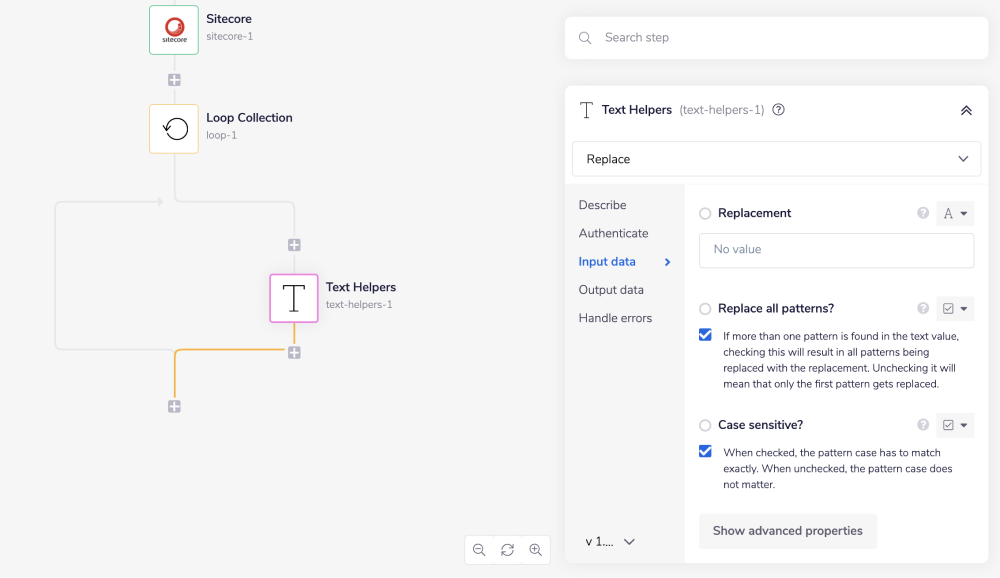The image size is (1000, 578).
Task: Uncheck the Replace all patterns checkbox
Action: coord(706,335)
